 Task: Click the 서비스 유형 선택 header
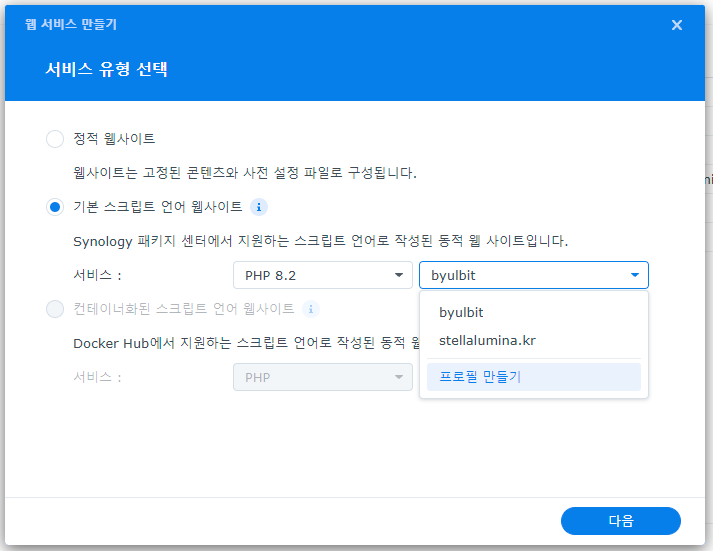pyautogui.click(x=106, y=70)
